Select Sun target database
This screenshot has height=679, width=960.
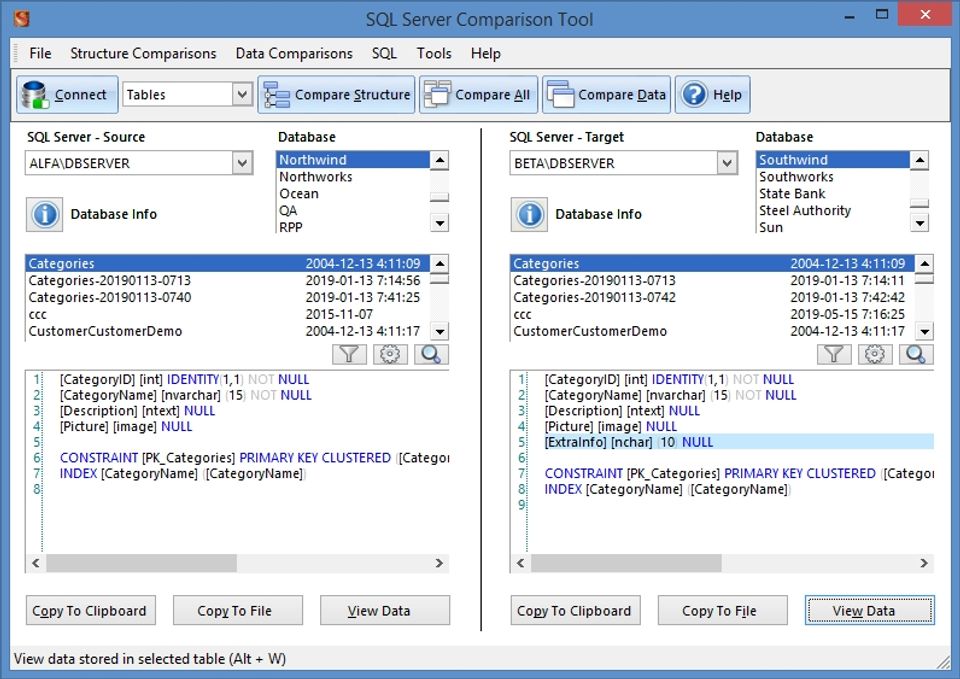tap(833, 227)
